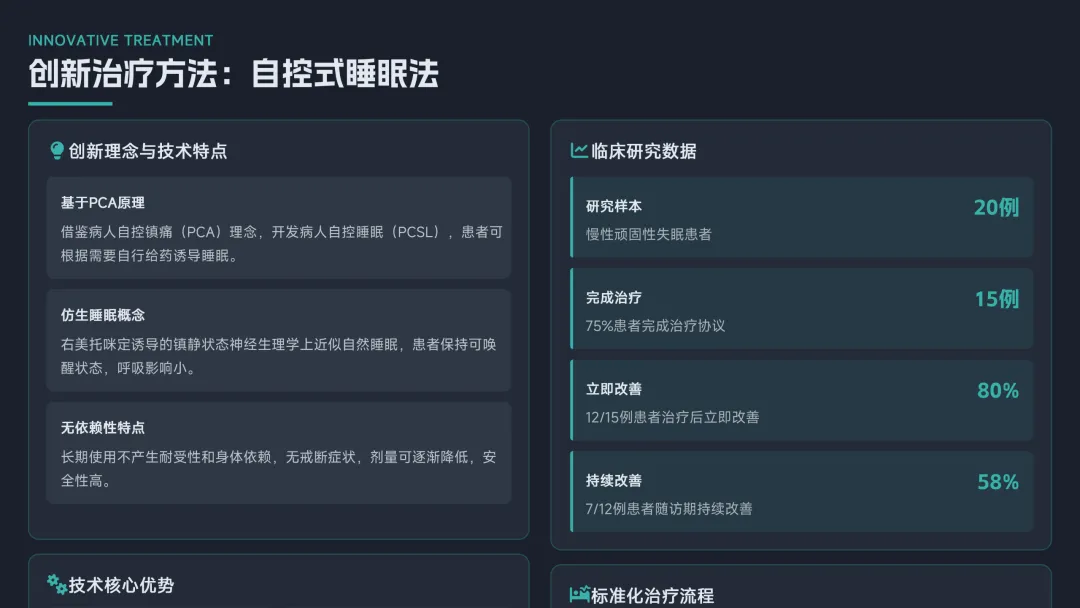The image size is (1080, 608).
Task: Select the 基于PCA原理 card
Action: click(279, 228)
